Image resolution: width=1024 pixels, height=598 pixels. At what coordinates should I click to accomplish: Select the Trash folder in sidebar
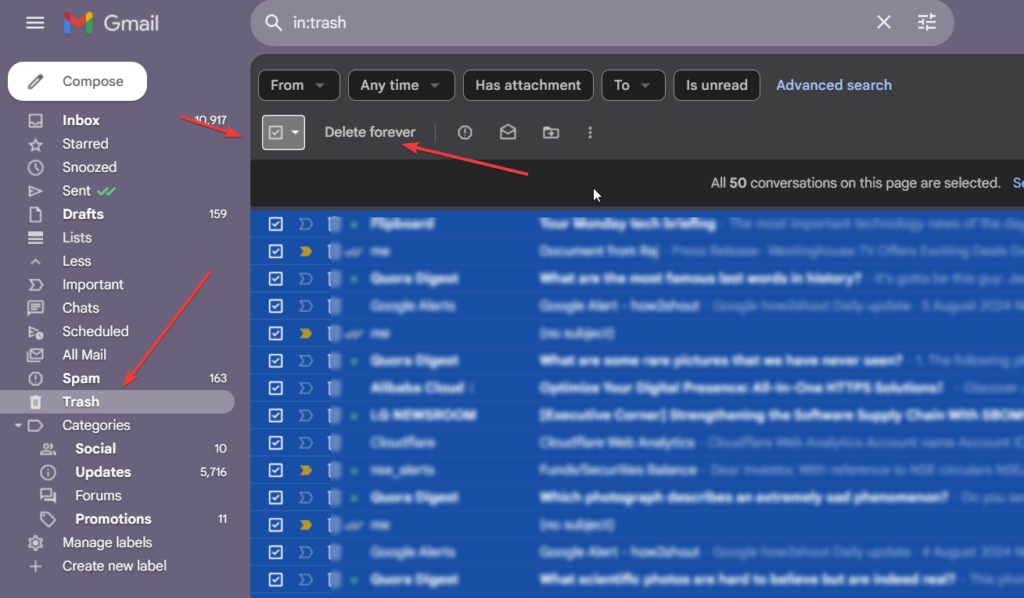[118, 402]
